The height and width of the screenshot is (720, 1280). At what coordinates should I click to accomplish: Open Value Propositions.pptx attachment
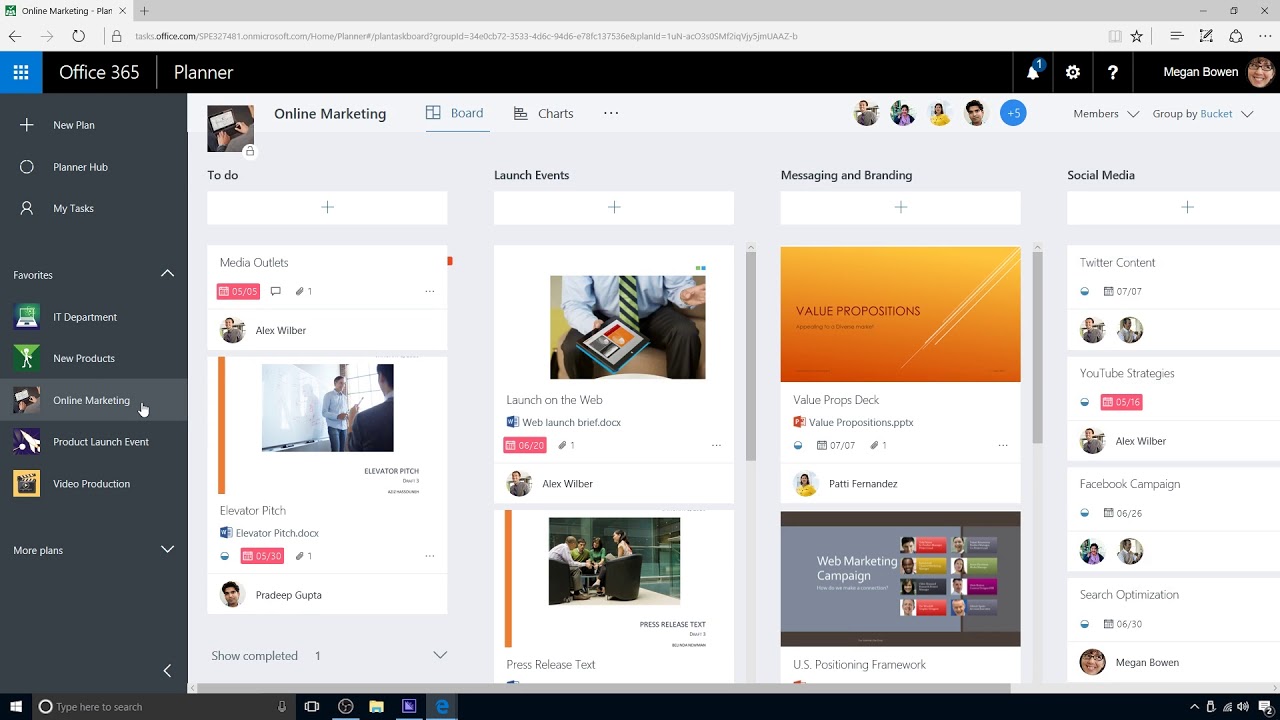click(x=853, y=423)
